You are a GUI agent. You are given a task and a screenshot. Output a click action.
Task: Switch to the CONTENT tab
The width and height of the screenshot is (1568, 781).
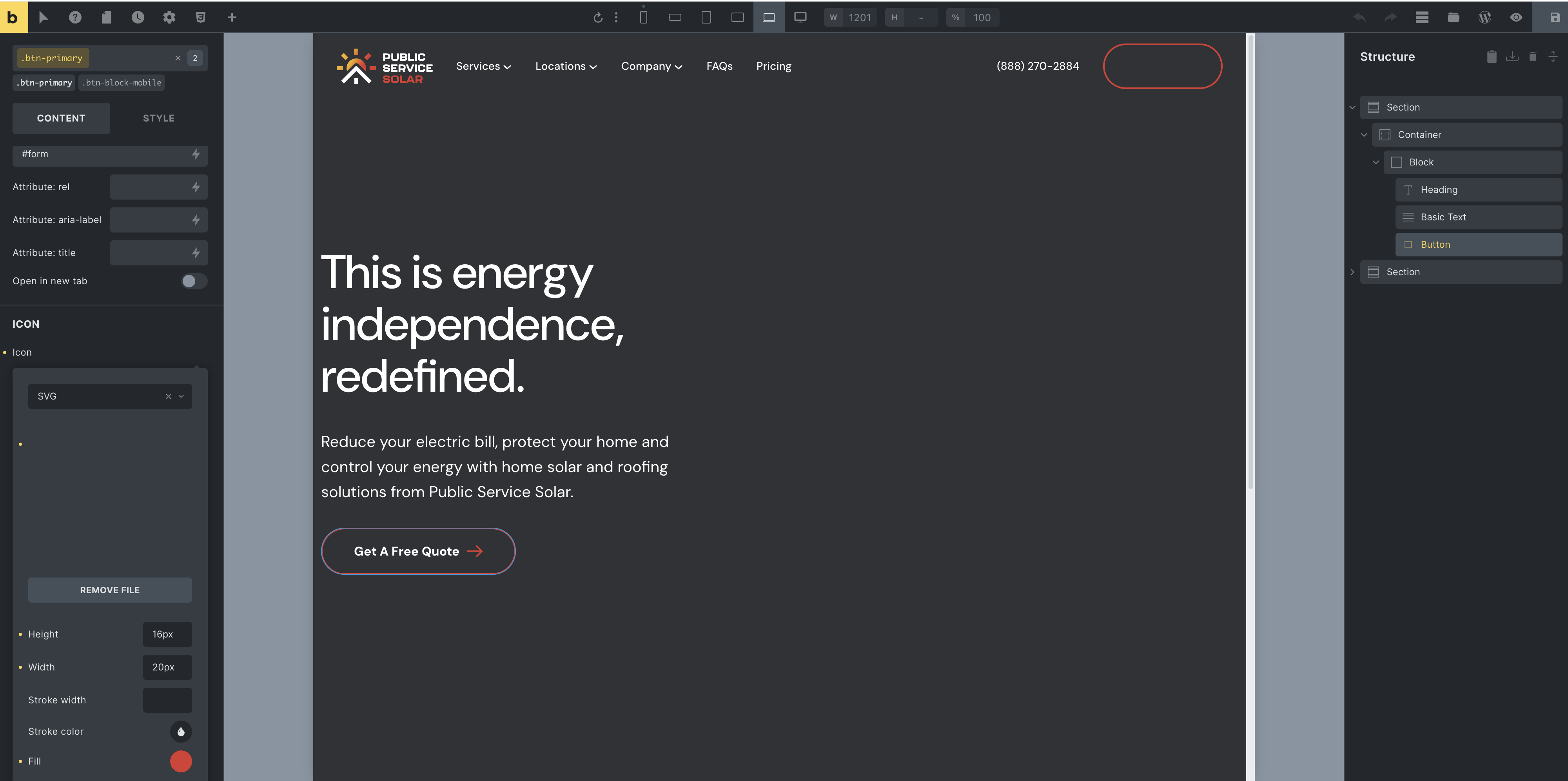pyautogui.click(x=61, y=118)
